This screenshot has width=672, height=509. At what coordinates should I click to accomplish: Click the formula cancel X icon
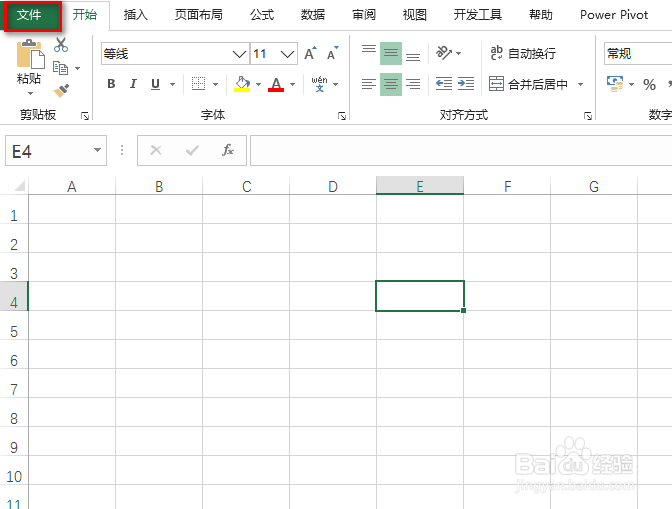click(x=156, y=150)
